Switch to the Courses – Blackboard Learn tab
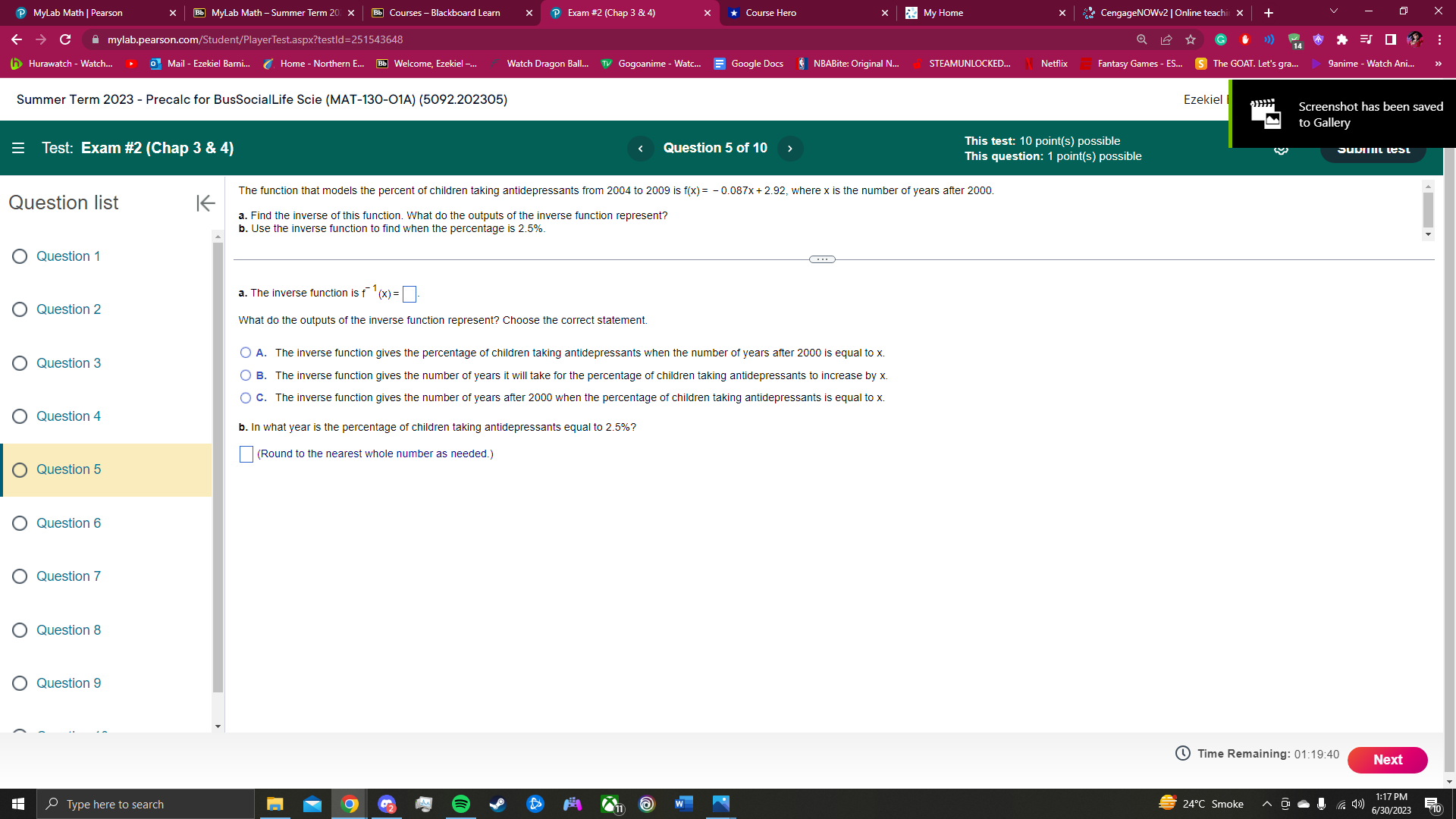 [x=444, y=13]
